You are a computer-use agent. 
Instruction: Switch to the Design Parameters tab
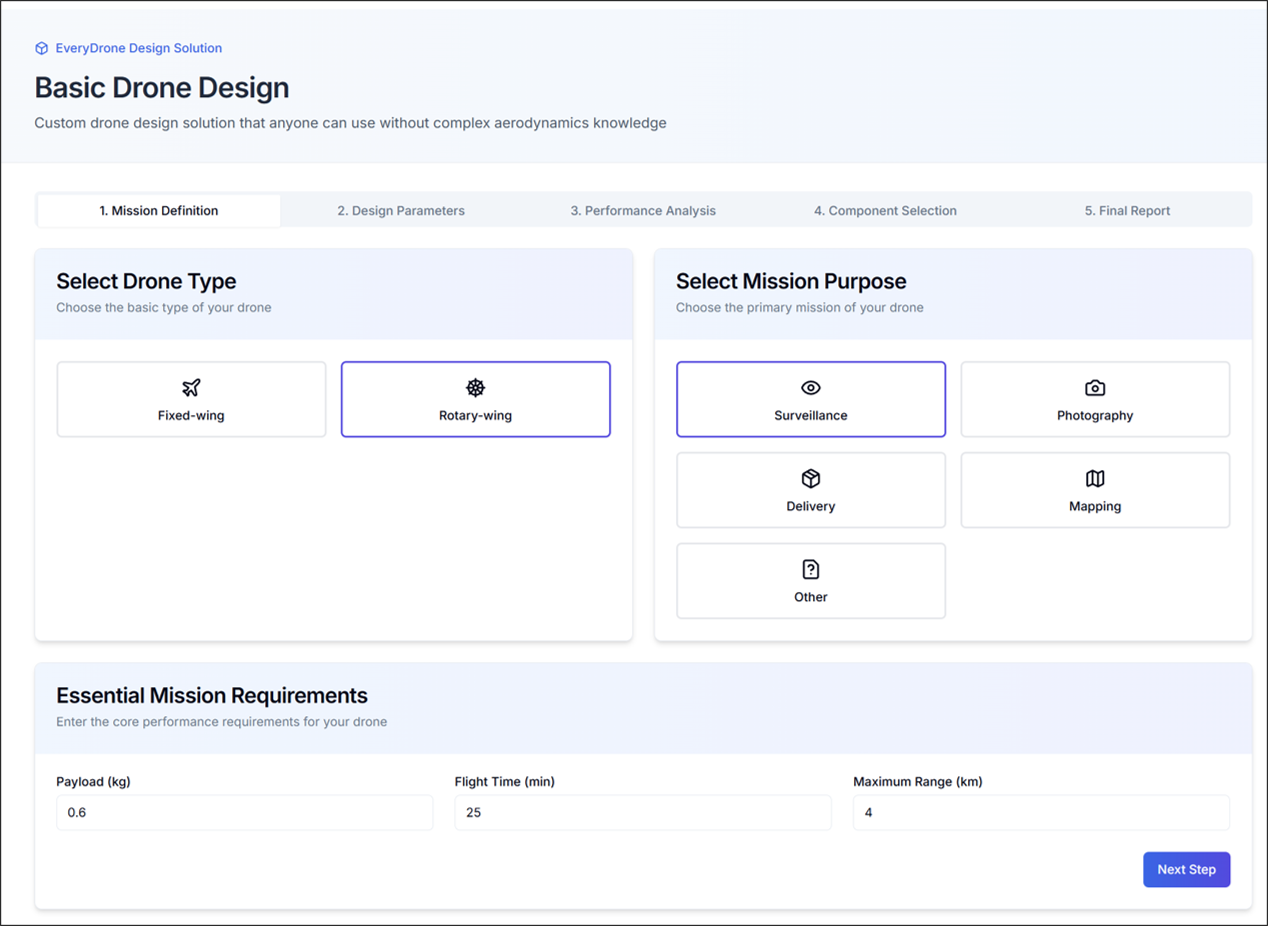(401, 211)
